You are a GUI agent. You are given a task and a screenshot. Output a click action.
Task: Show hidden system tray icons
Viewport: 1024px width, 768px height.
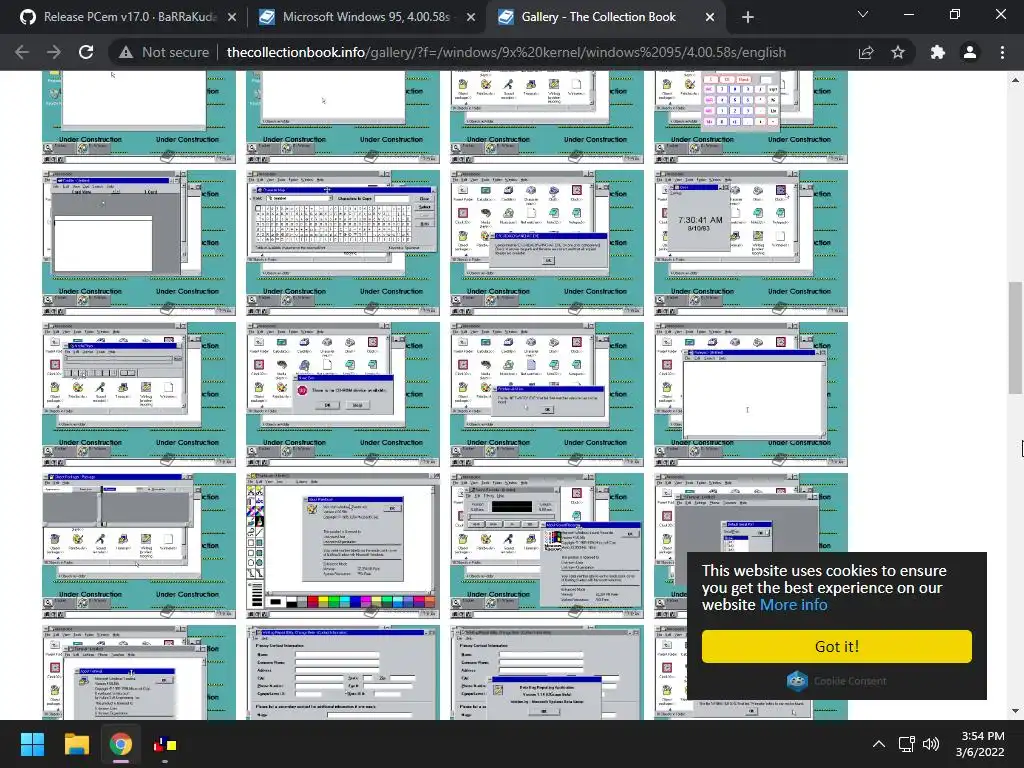[x=879, y=744]
